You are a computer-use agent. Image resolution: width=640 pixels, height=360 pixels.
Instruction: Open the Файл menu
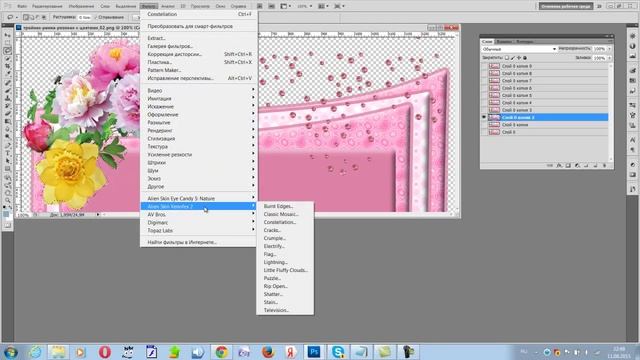click(x=22, y=6)
